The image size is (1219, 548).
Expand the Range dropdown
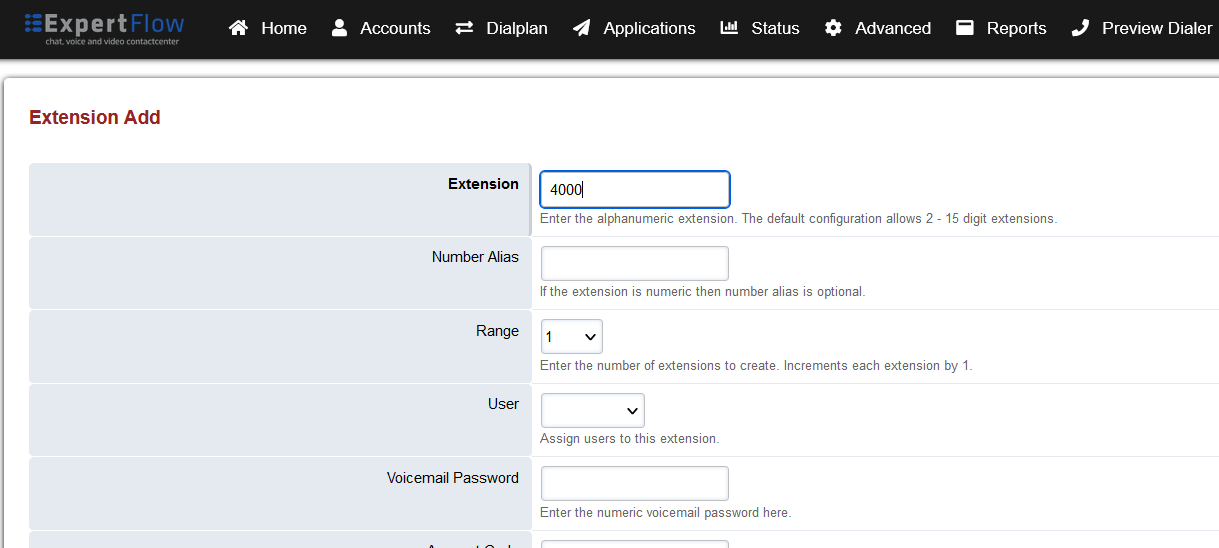click(572, 337)
